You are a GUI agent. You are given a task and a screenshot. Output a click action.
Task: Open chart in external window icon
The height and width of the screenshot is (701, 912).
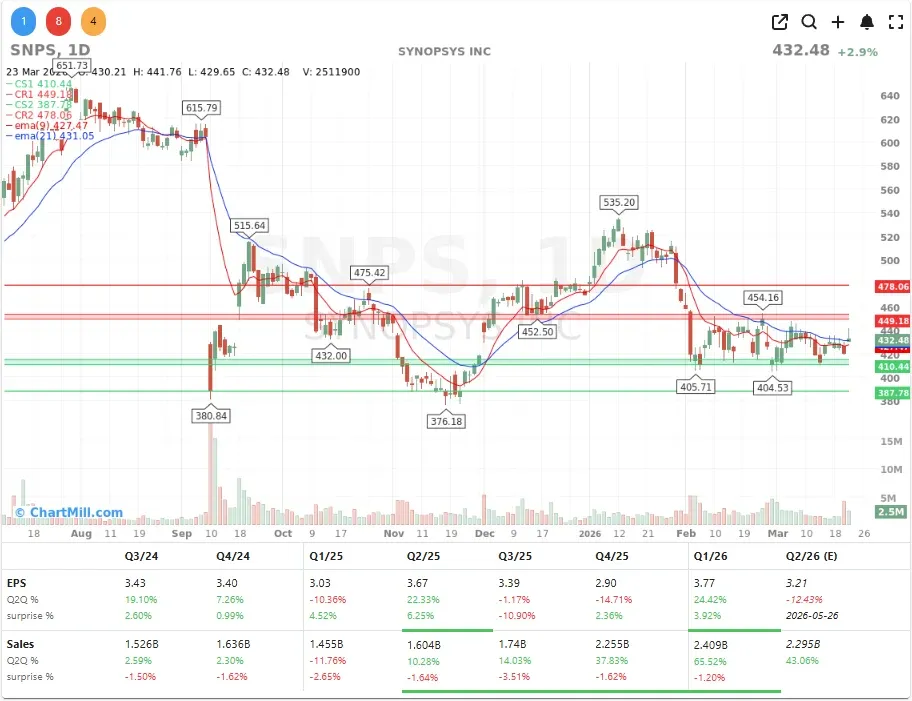pos(780,21)
